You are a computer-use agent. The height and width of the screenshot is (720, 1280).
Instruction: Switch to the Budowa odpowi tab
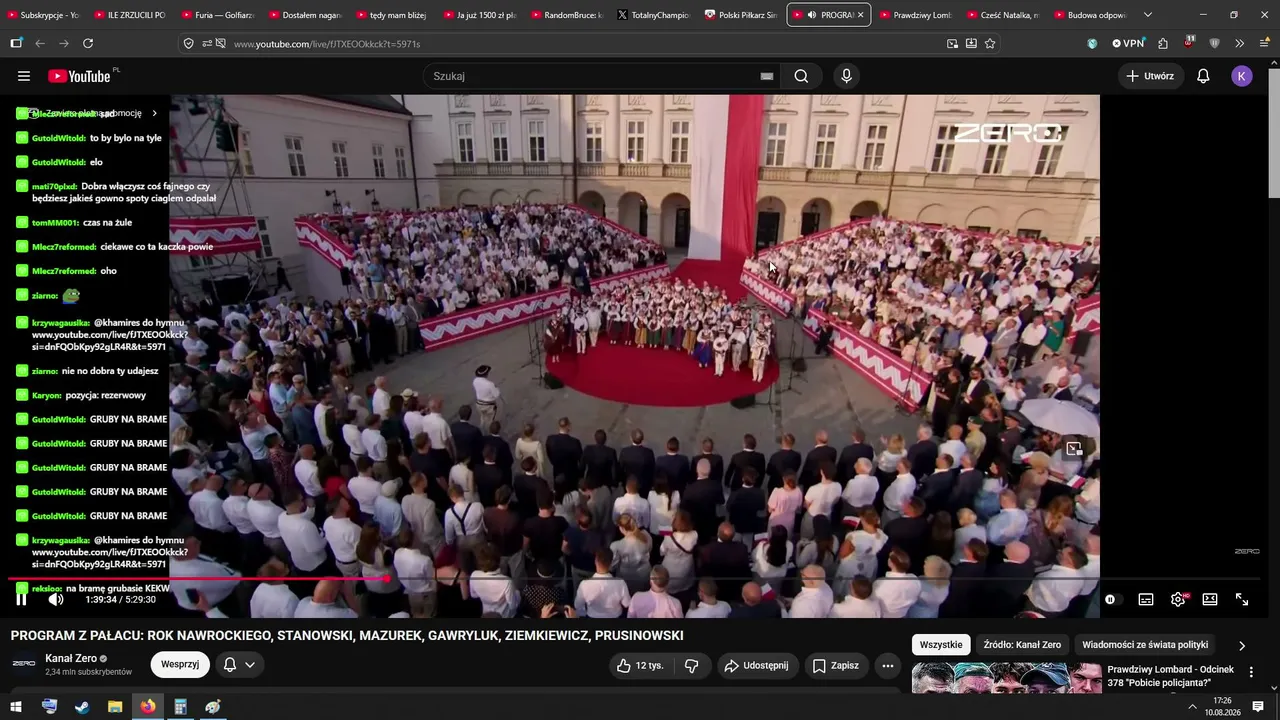tap(1091, 15)
